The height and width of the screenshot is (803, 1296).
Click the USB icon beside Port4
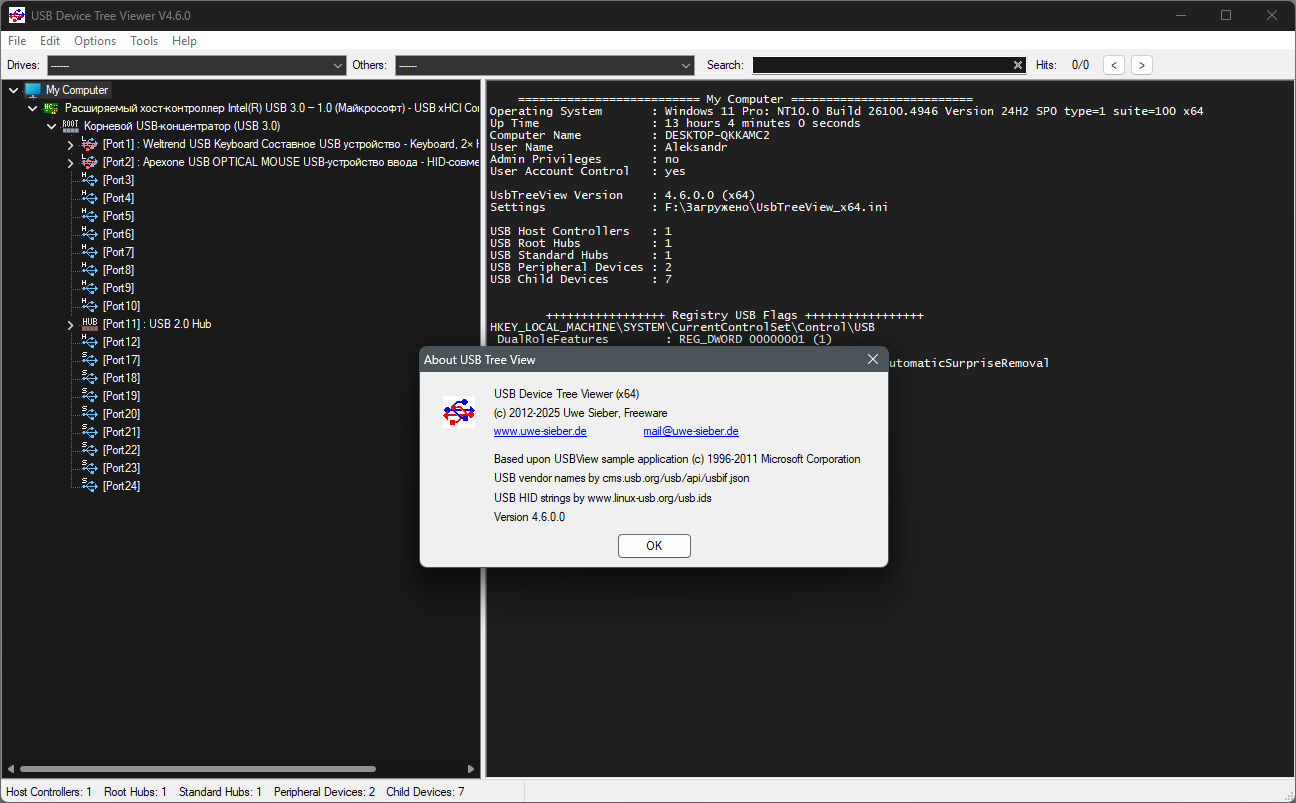point(89,198)
